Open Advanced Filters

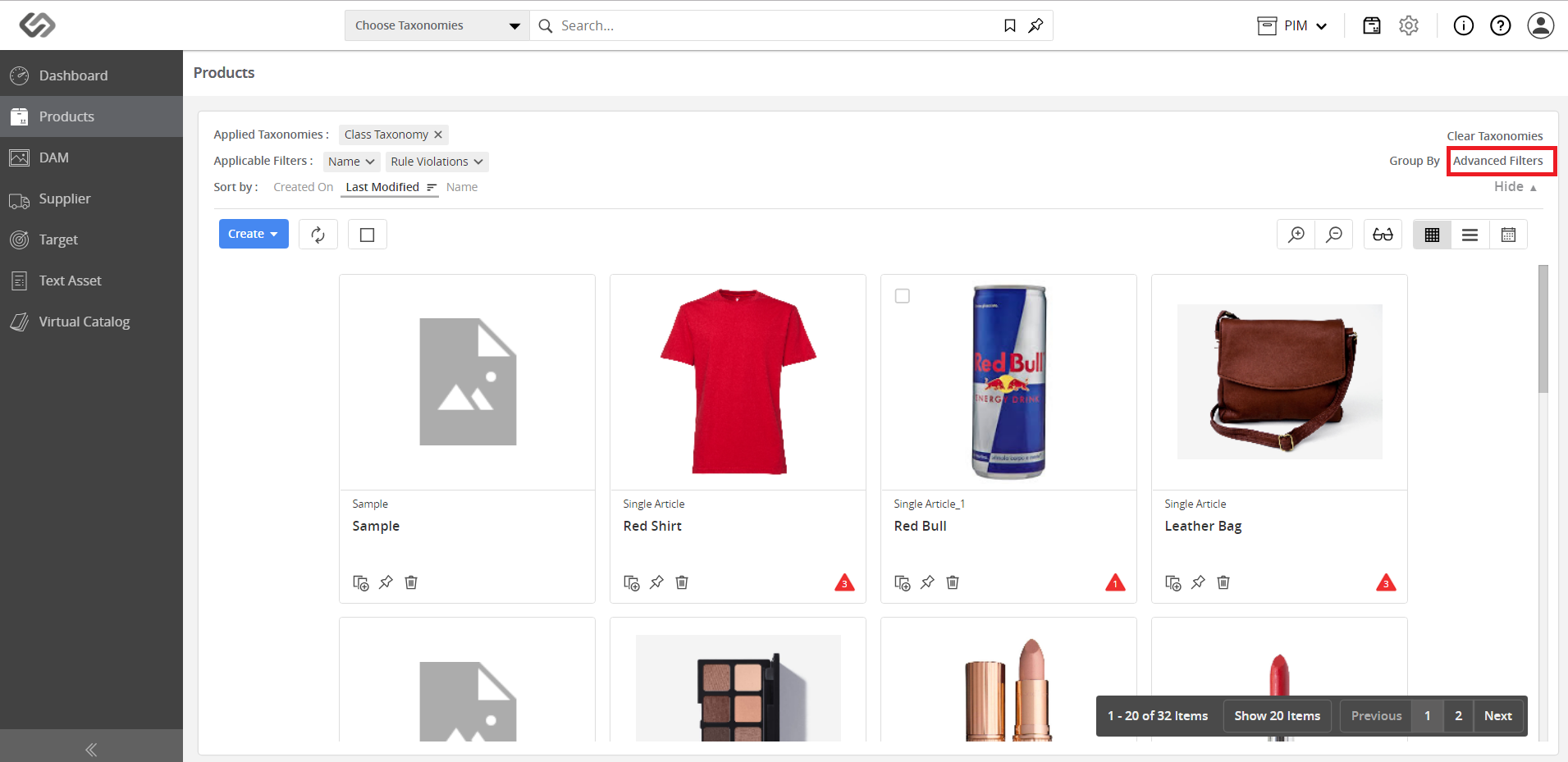click(x=1497, y=161)
